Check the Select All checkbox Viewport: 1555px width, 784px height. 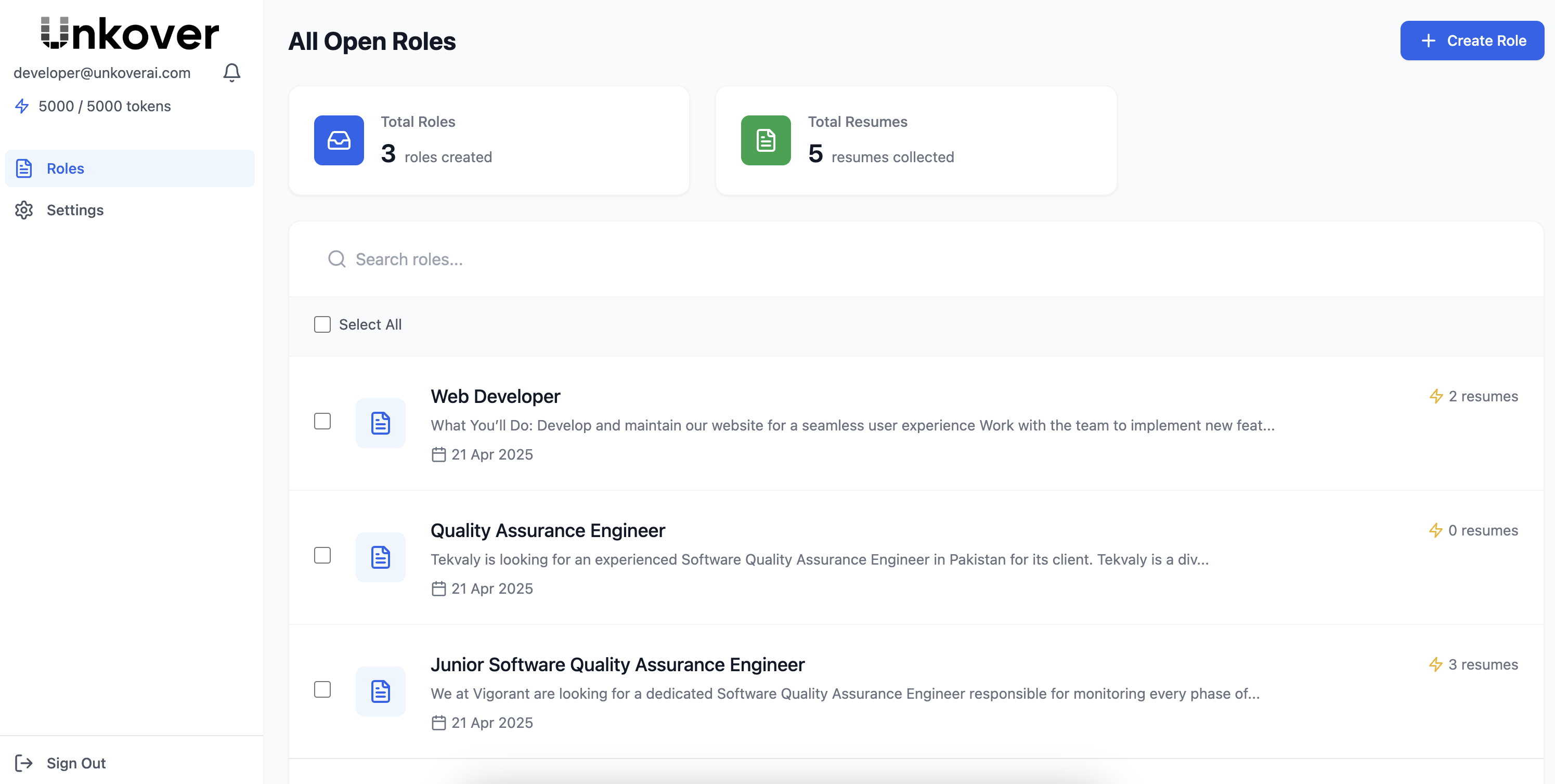pyautogui.click(x=322, y=325)
